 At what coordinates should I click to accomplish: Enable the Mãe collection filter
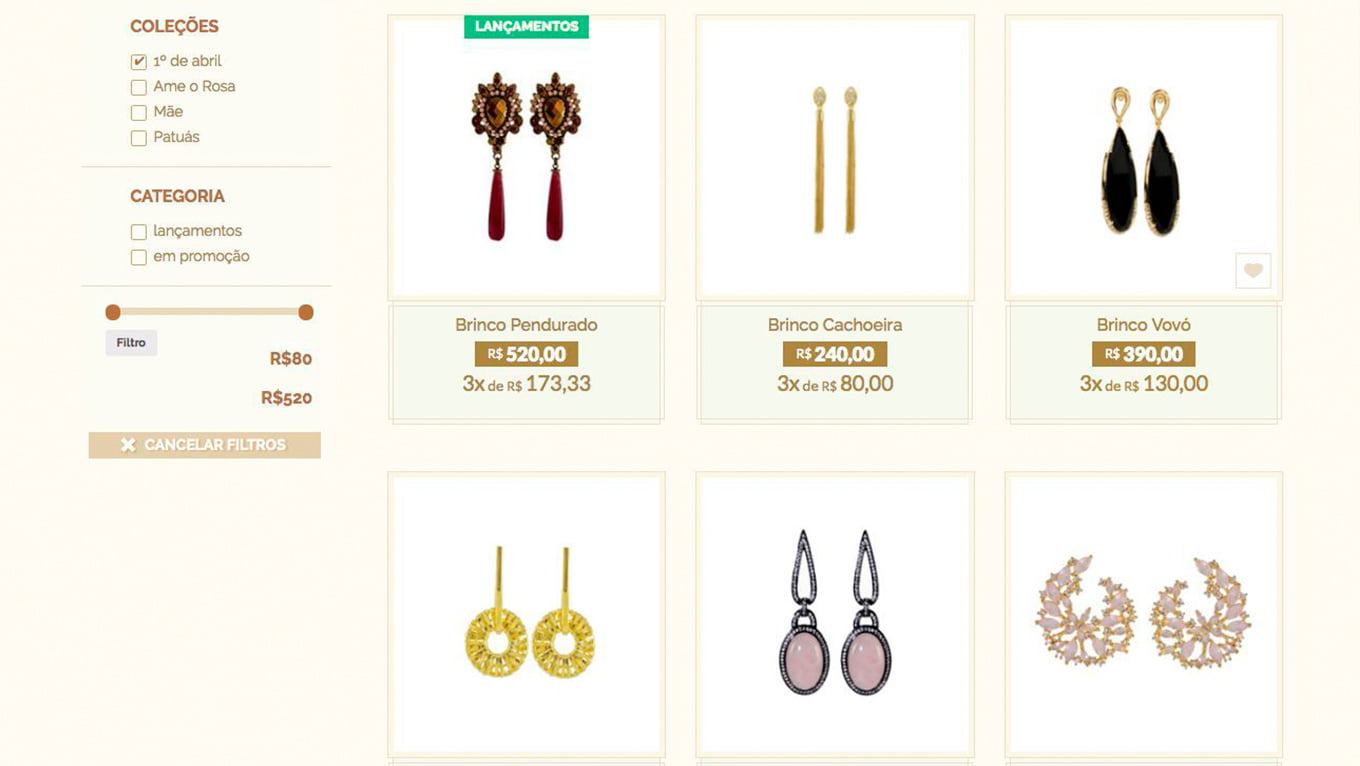(x=139, y=113)
